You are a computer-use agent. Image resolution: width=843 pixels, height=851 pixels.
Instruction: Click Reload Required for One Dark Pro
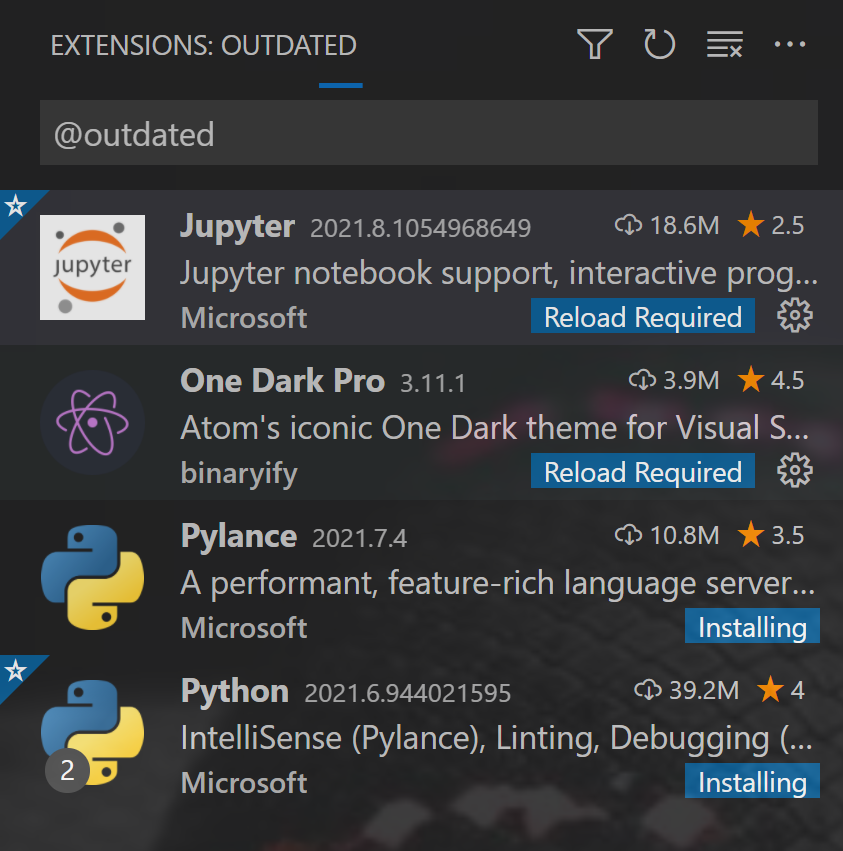point(642,471)
